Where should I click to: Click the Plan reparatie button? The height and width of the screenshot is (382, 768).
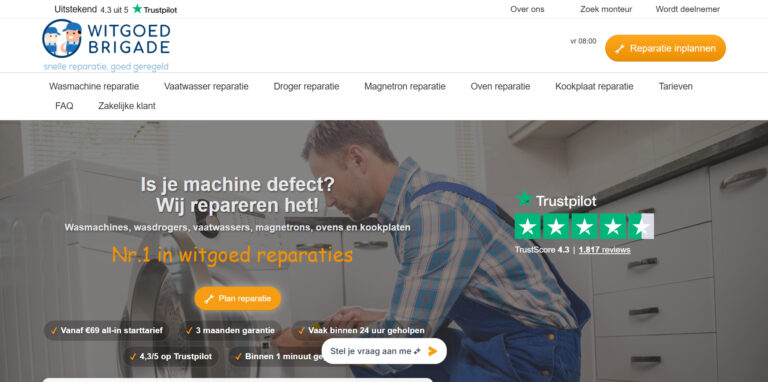click(x=238, y=299)
